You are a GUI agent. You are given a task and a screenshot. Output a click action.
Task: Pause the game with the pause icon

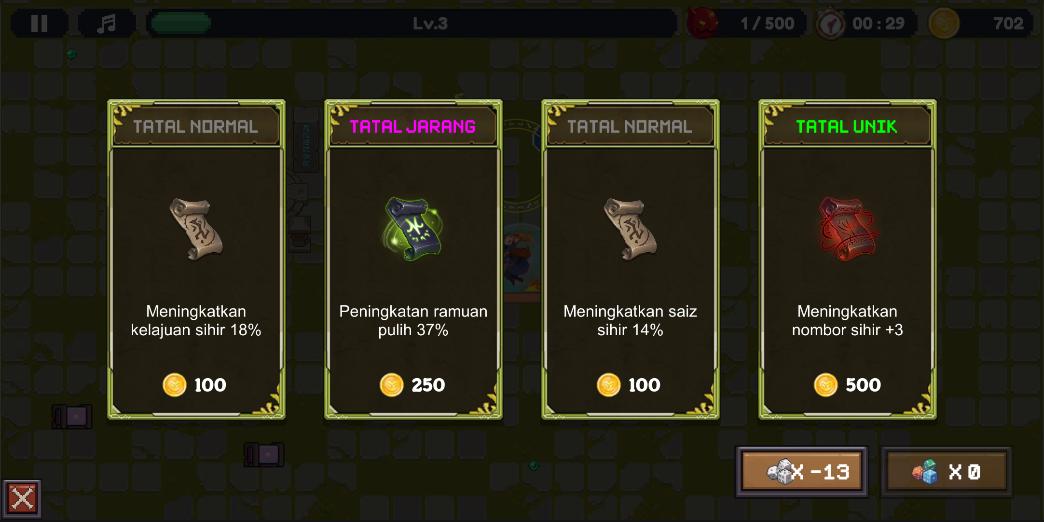coord(39,24)
